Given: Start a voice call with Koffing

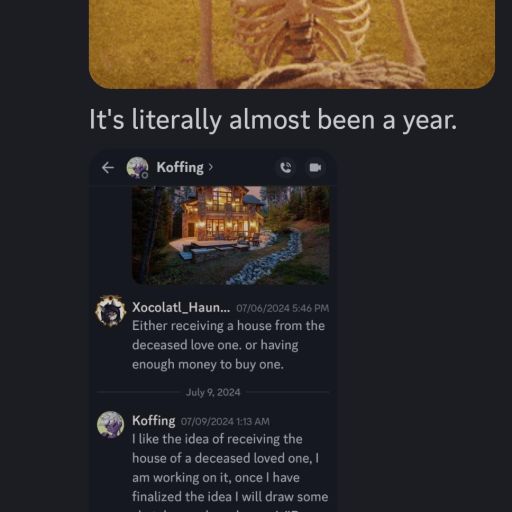Looking at the screenshot, I should (285, 167).
